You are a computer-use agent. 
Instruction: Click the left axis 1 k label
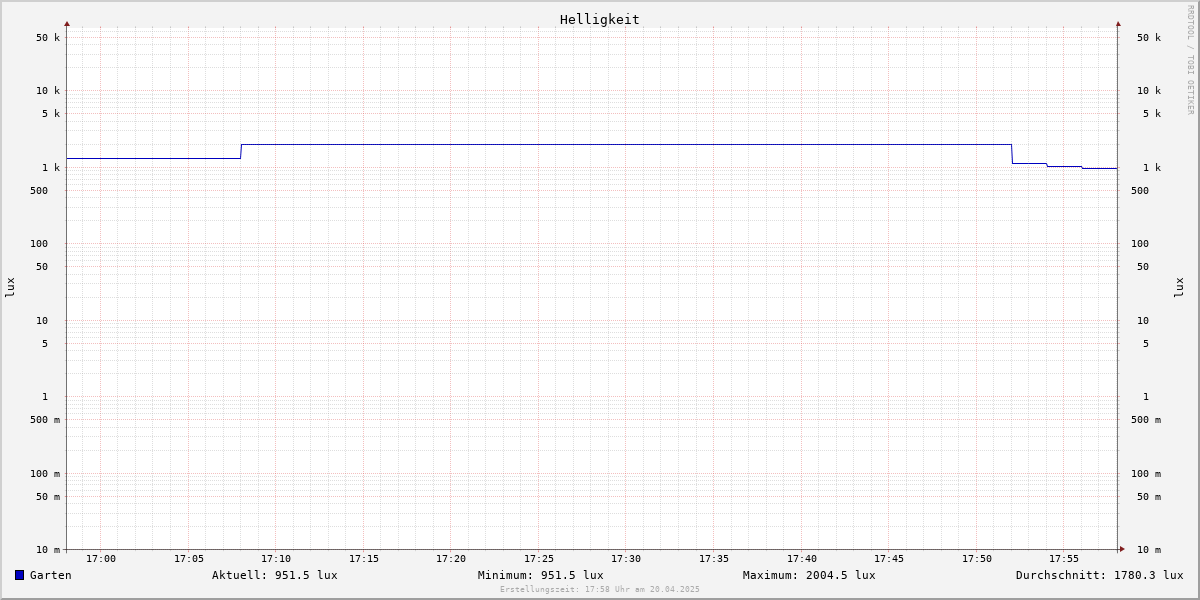point(51,168)
